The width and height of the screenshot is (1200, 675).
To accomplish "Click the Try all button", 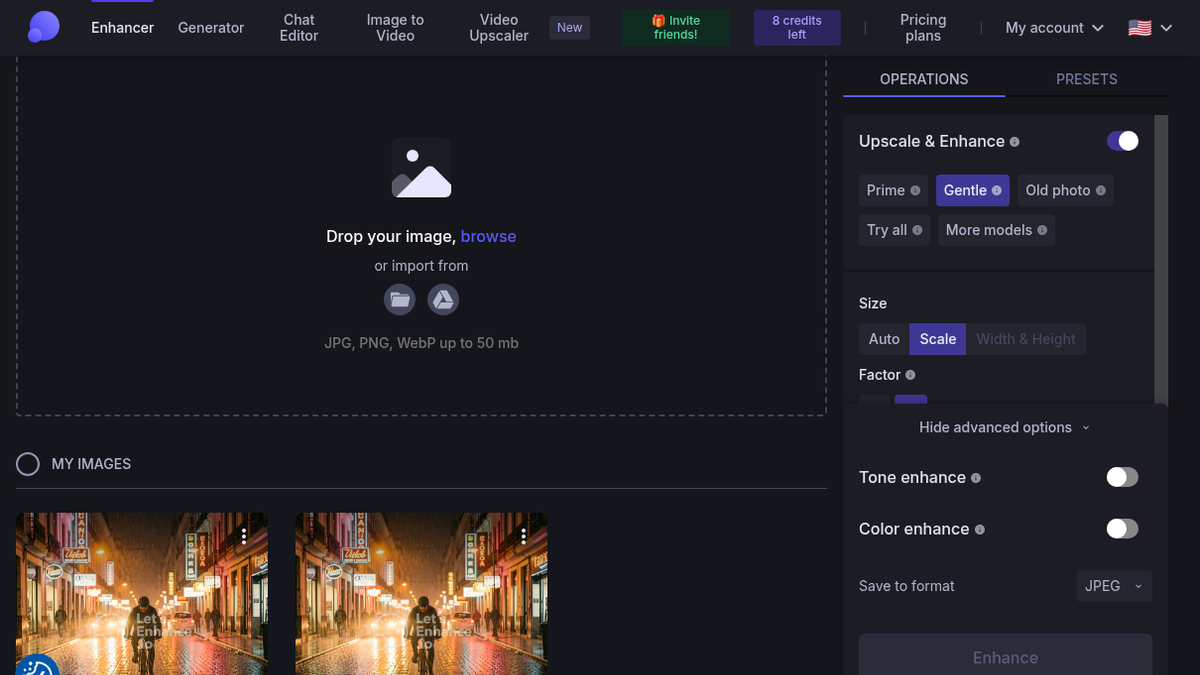I will pyautogui.click(x=894, y=230).
